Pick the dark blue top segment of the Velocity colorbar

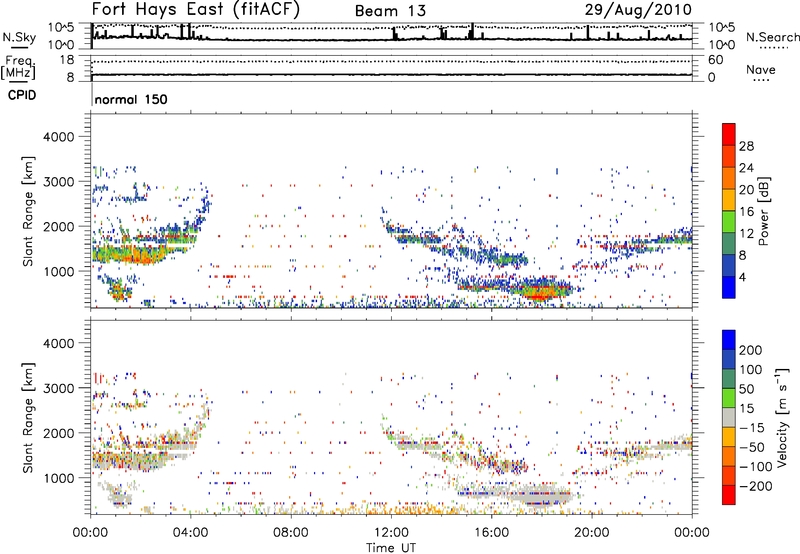pyautogui.click(x=729, y=340)
